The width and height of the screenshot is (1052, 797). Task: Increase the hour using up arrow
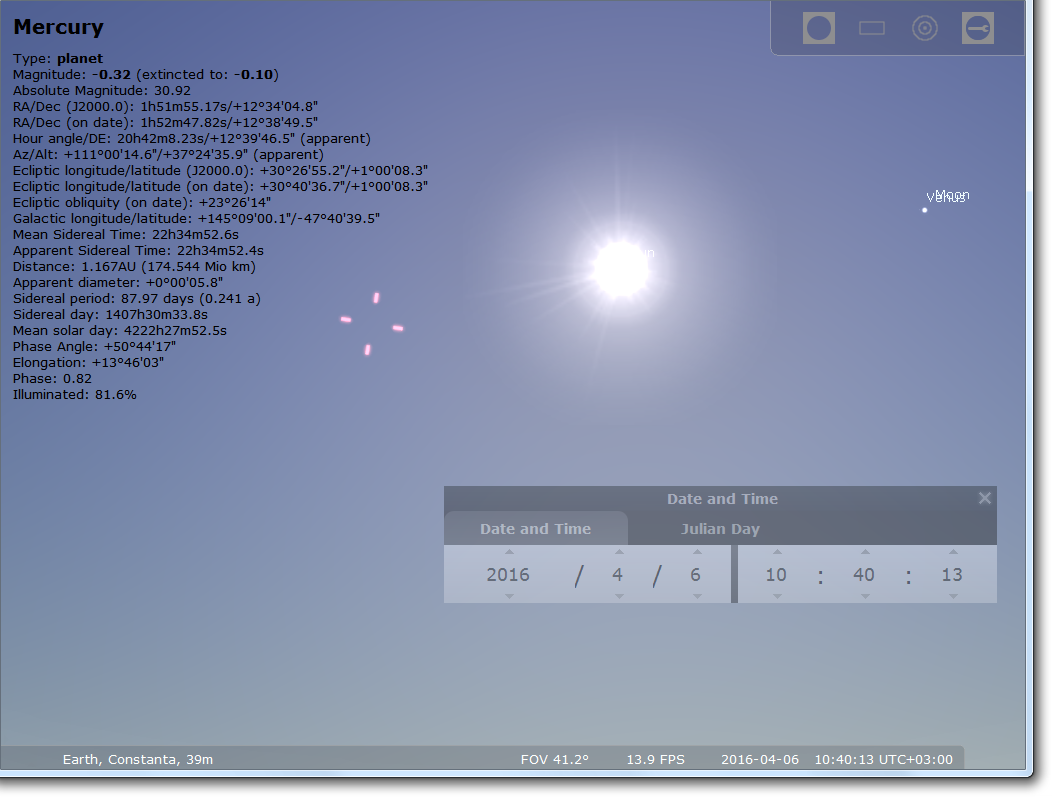click(777, 552)
